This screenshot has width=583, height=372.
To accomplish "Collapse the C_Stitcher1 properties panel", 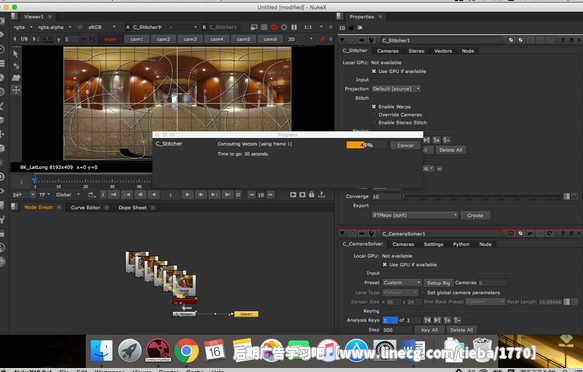I will (x=342, y=40).
